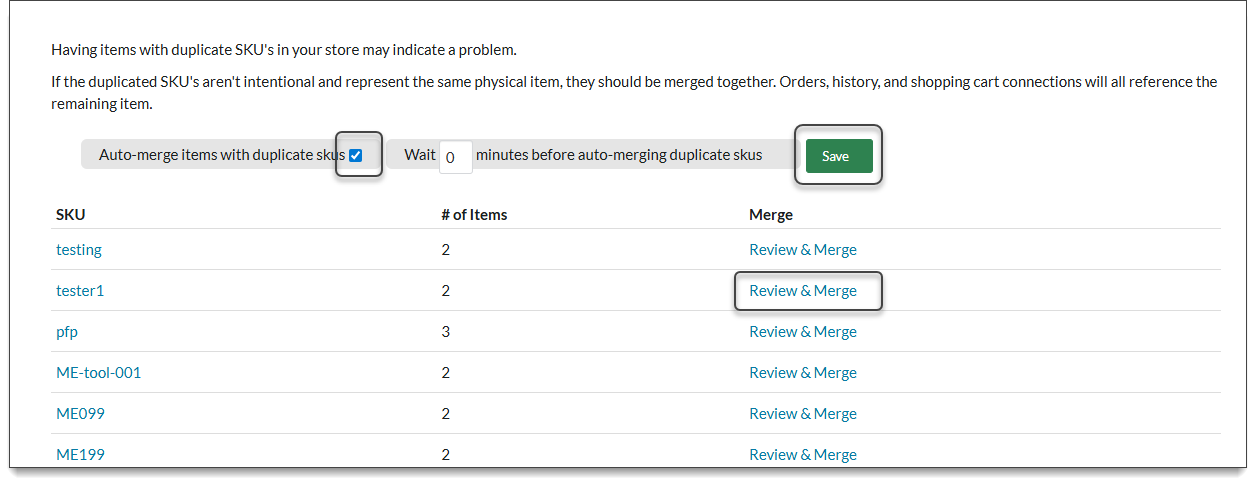Image resolution: width=1256 pixels, height=486 pixels.
Task: Open the tester1 SKU link
Action: (x=80, y=291)
